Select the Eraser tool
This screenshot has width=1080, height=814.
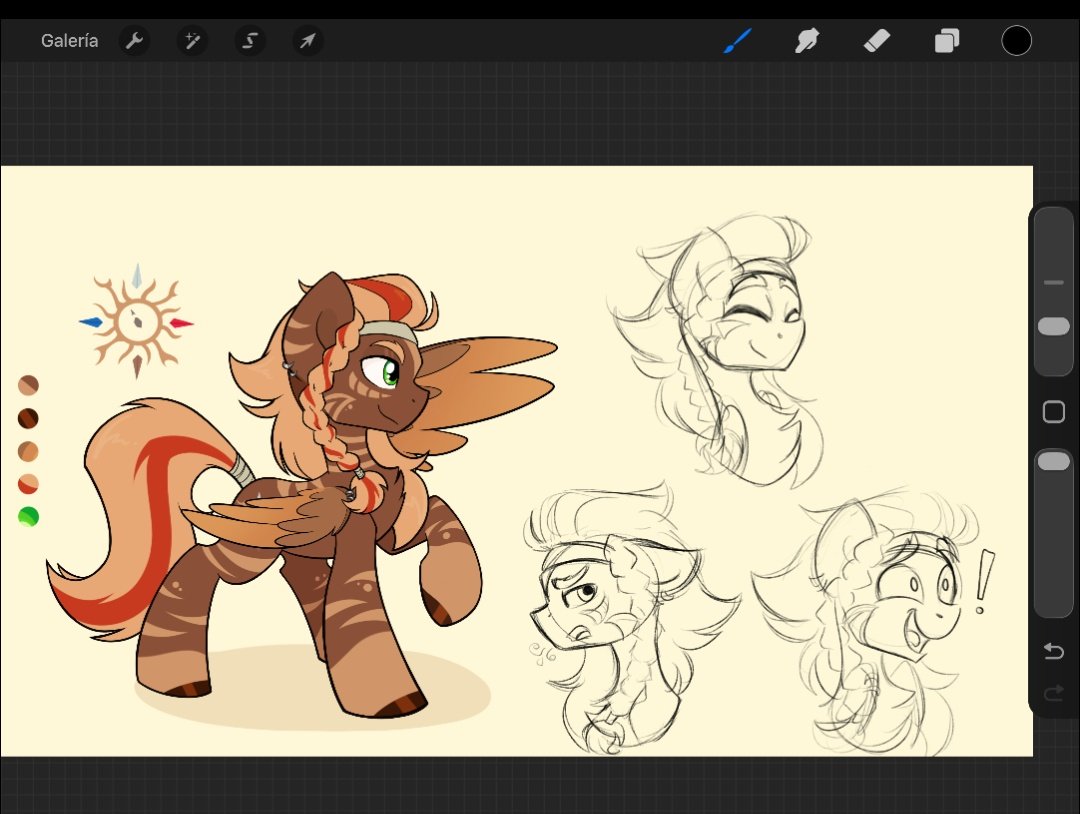(877, 41)
